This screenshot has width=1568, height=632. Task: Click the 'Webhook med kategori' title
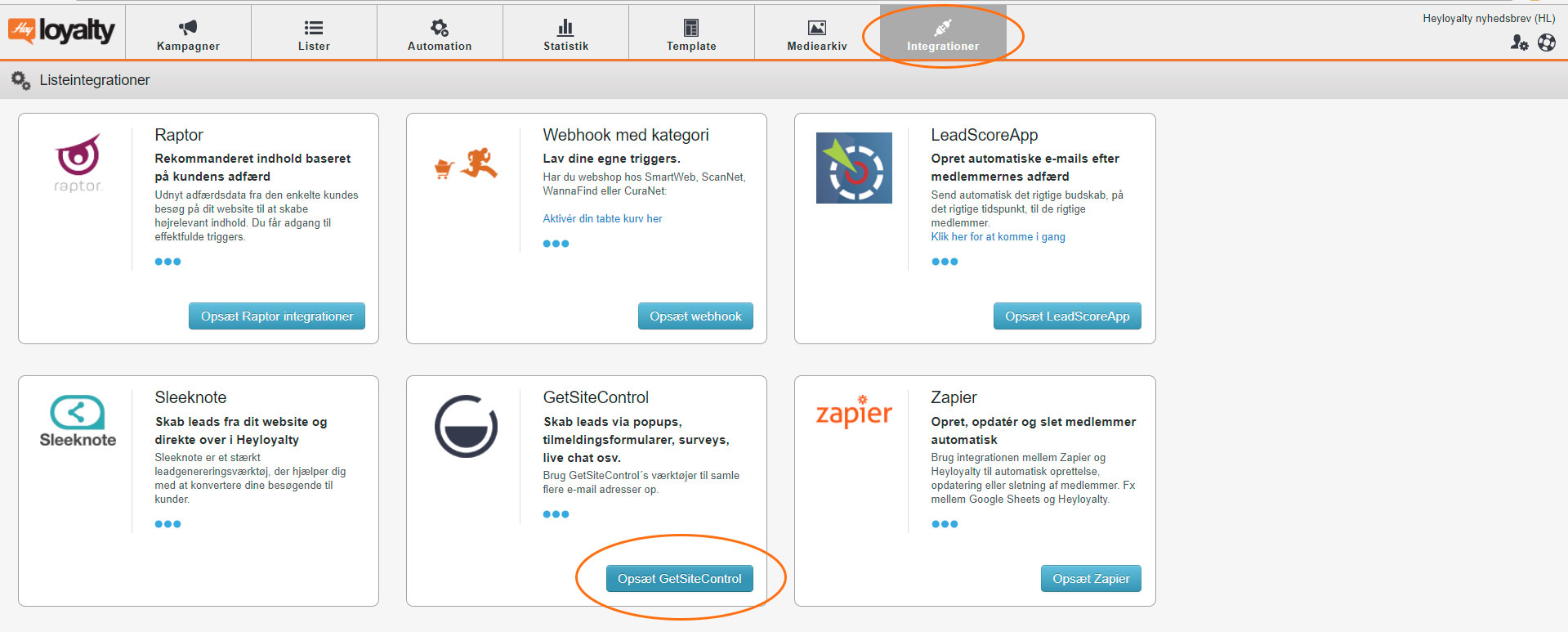[626, 135]
